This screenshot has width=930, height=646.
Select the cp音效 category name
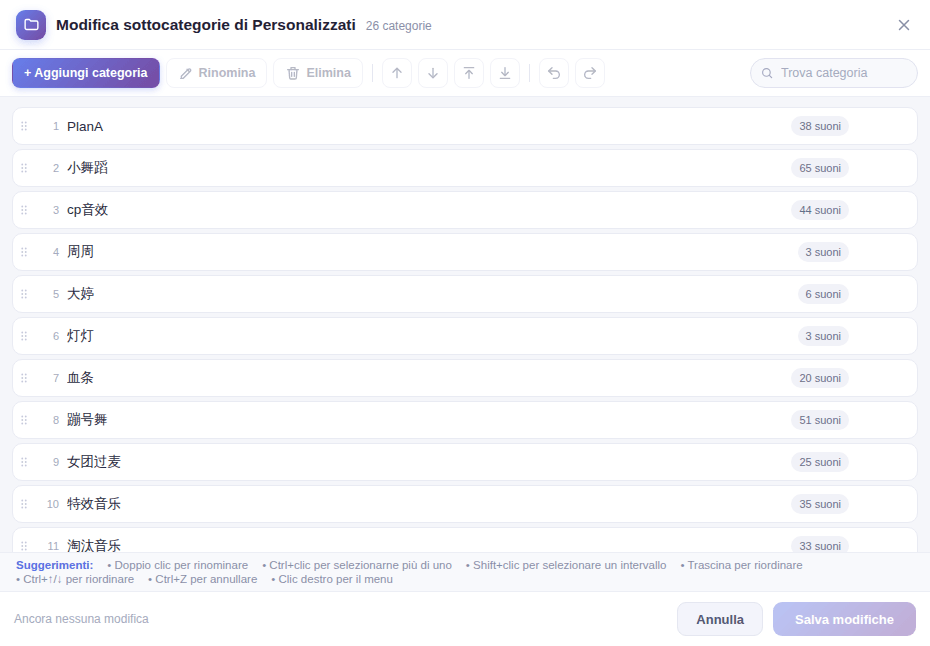coord(87,210)
